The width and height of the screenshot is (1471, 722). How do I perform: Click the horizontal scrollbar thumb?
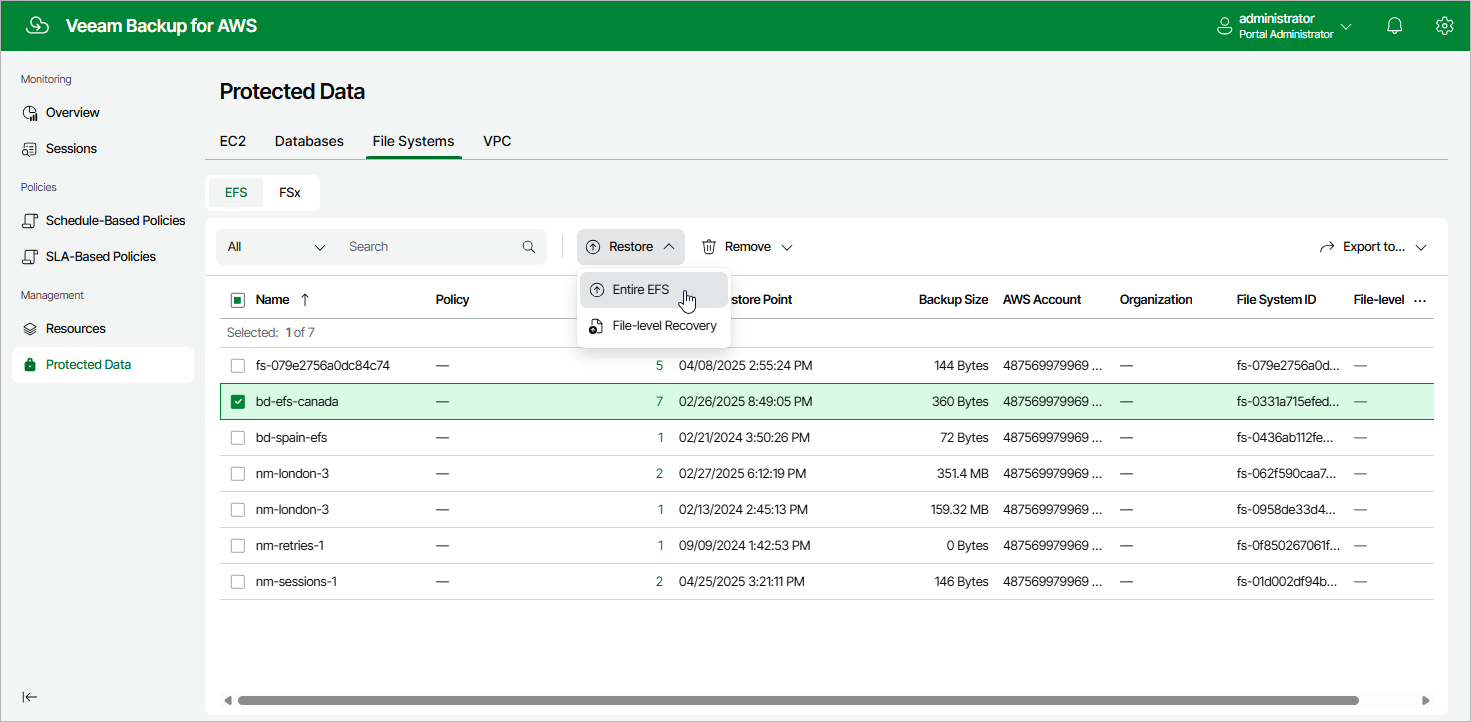click(798, 701)
